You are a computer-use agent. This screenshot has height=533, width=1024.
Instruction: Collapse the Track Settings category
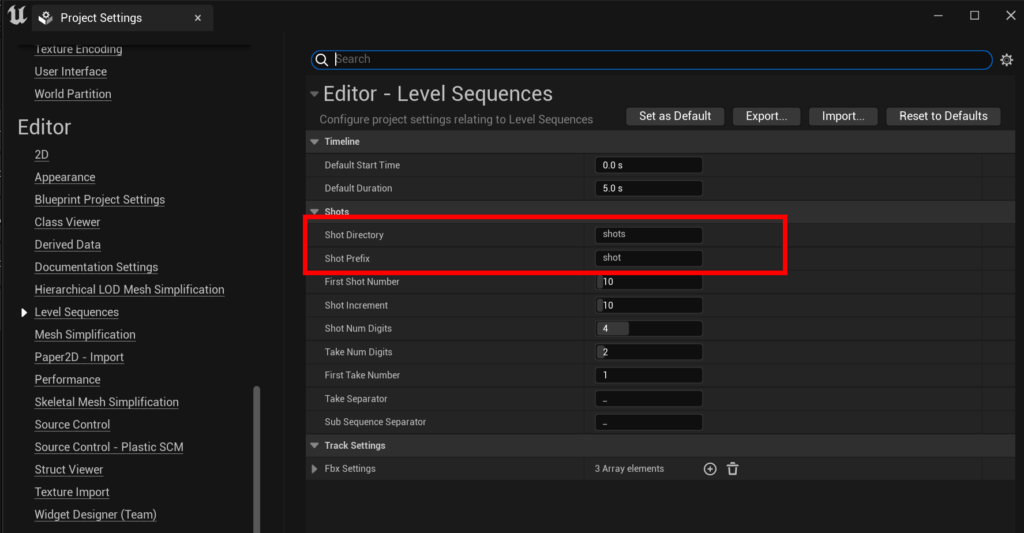click(314, 445)
